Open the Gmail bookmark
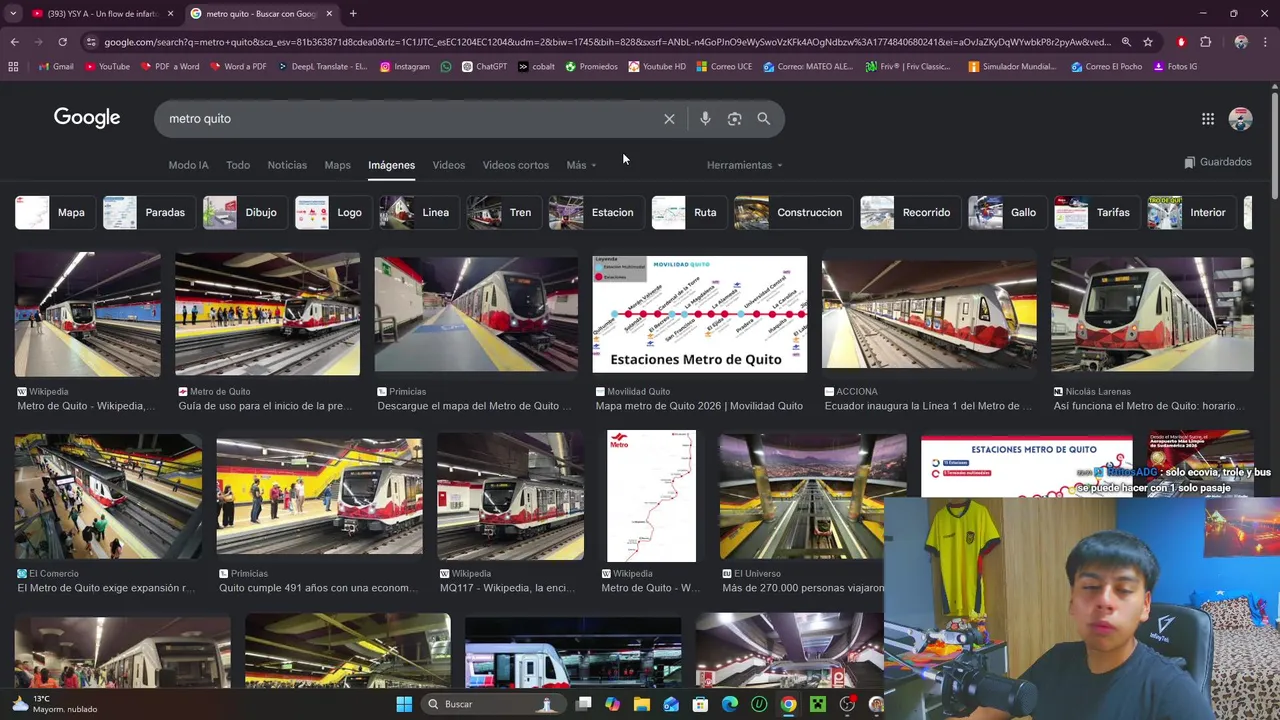The height and width of the screenshot is (720, 1280). [56, 67]
